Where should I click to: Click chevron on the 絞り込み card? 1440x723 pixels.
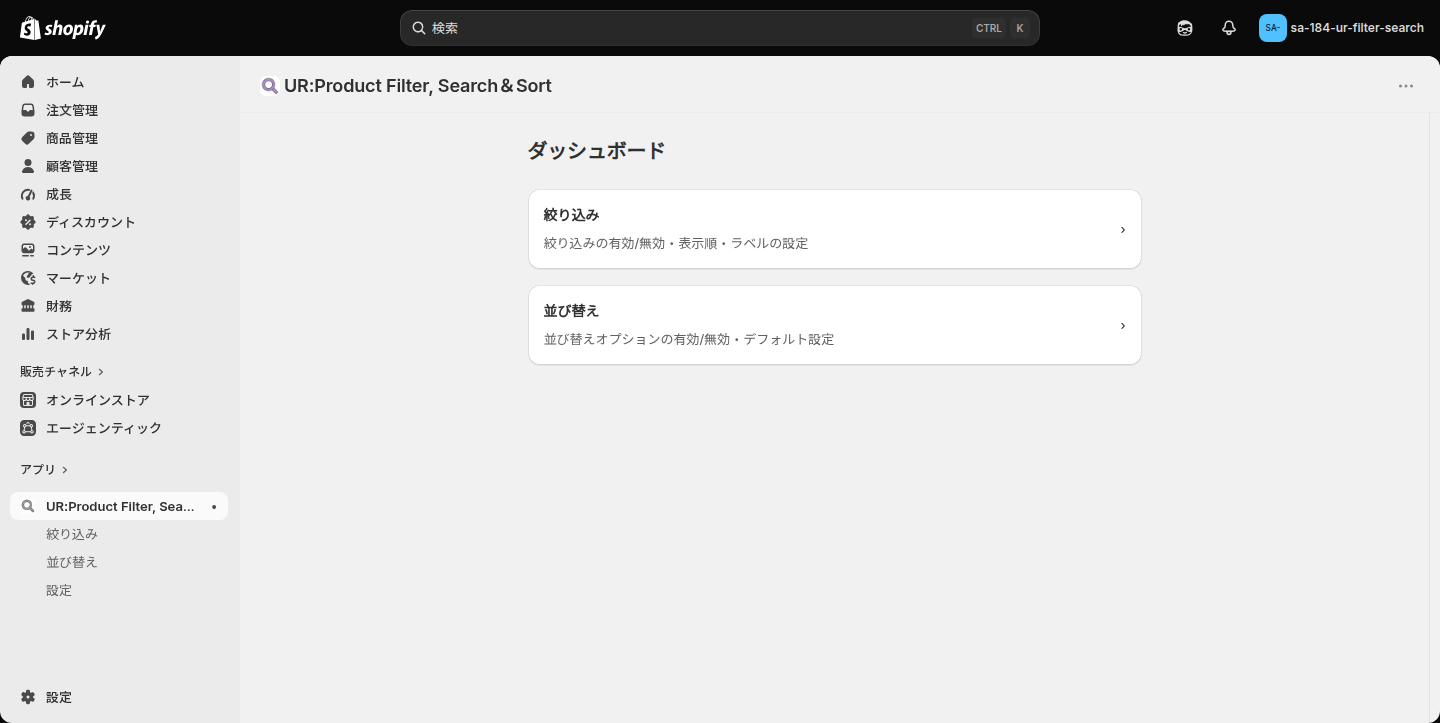coord(1123,230)
